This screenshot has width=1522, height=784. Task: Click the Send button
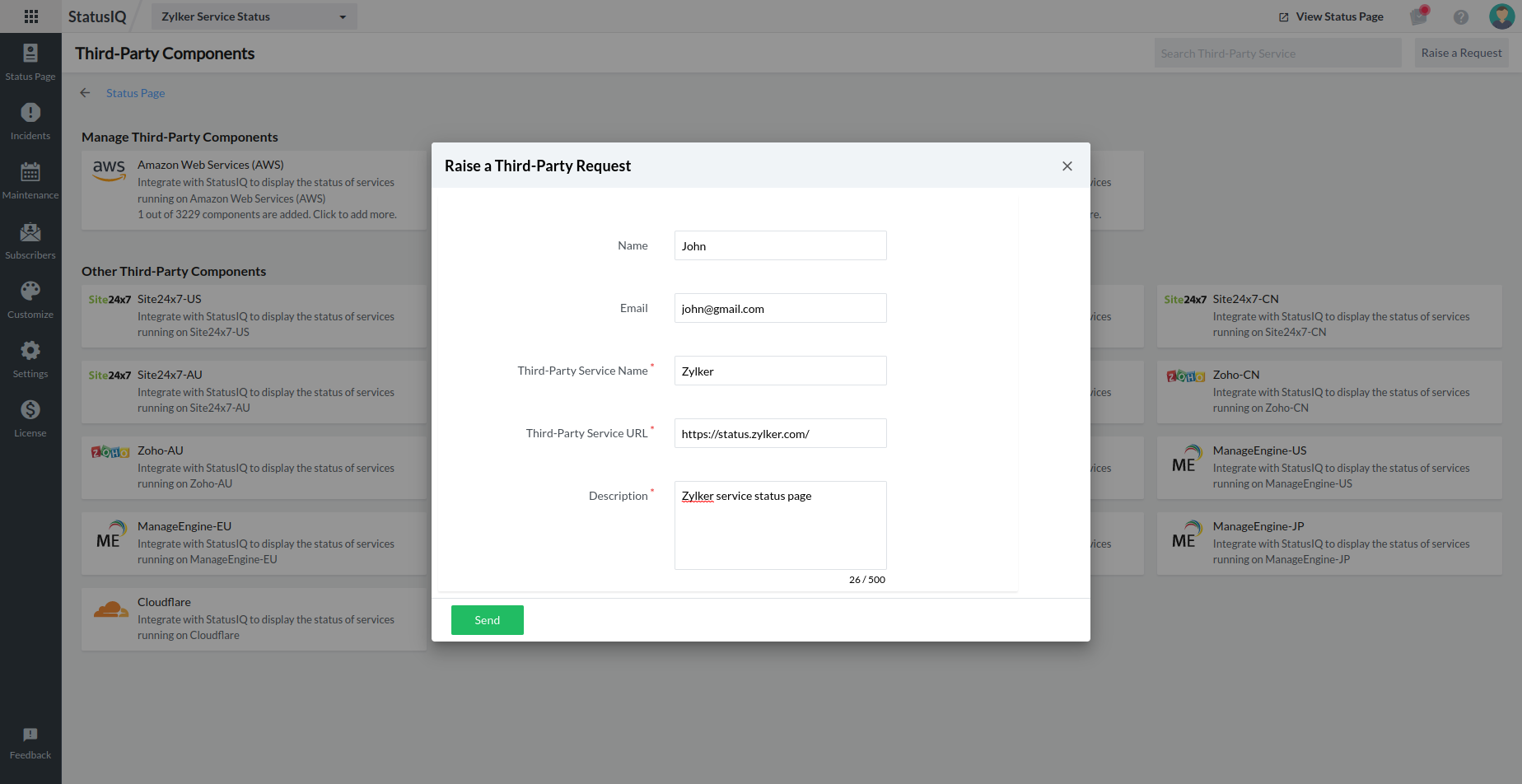pos(487,619)
